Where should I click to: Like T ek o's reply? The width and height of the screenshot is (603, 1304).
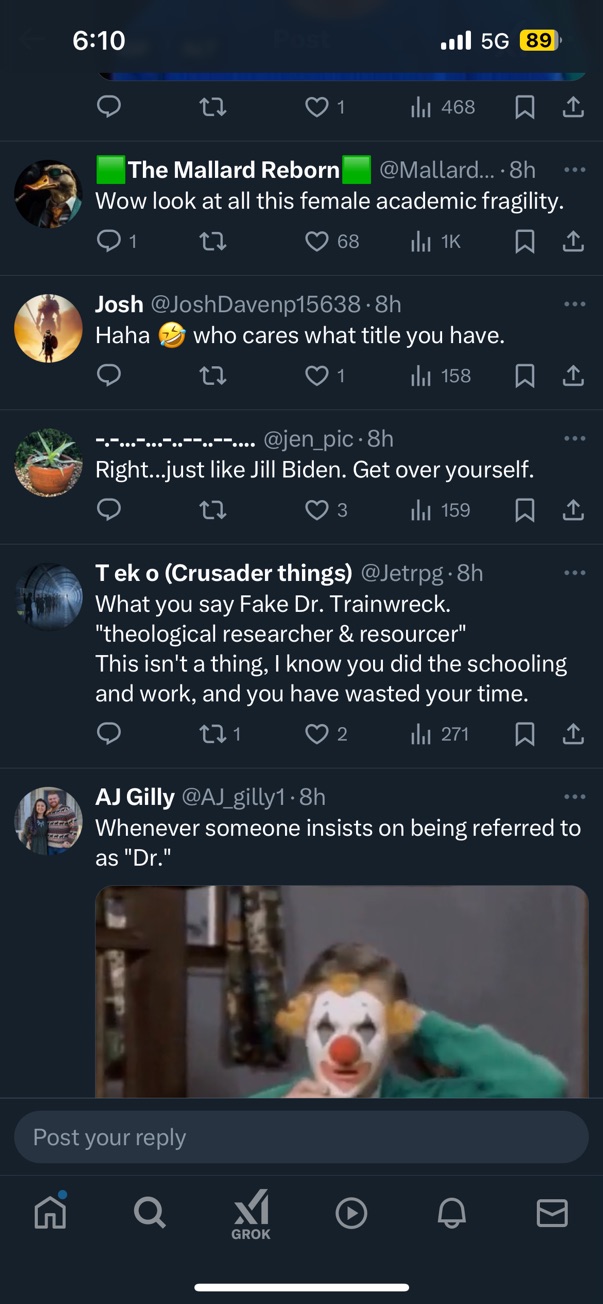[317, 734]
